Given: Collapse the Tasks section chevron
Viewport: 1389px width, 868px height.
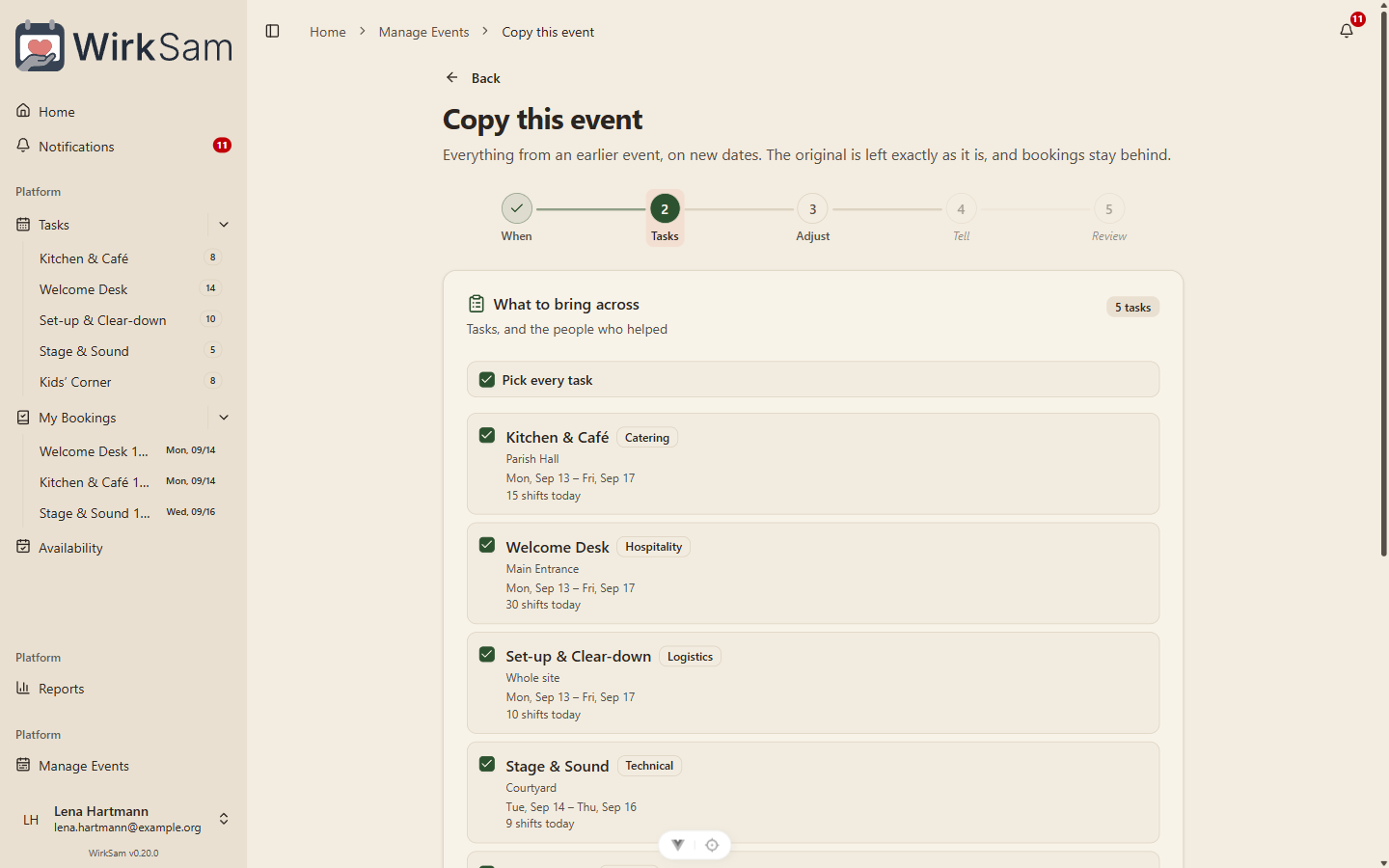Looking at the screenshot, I should pos(224,224).
